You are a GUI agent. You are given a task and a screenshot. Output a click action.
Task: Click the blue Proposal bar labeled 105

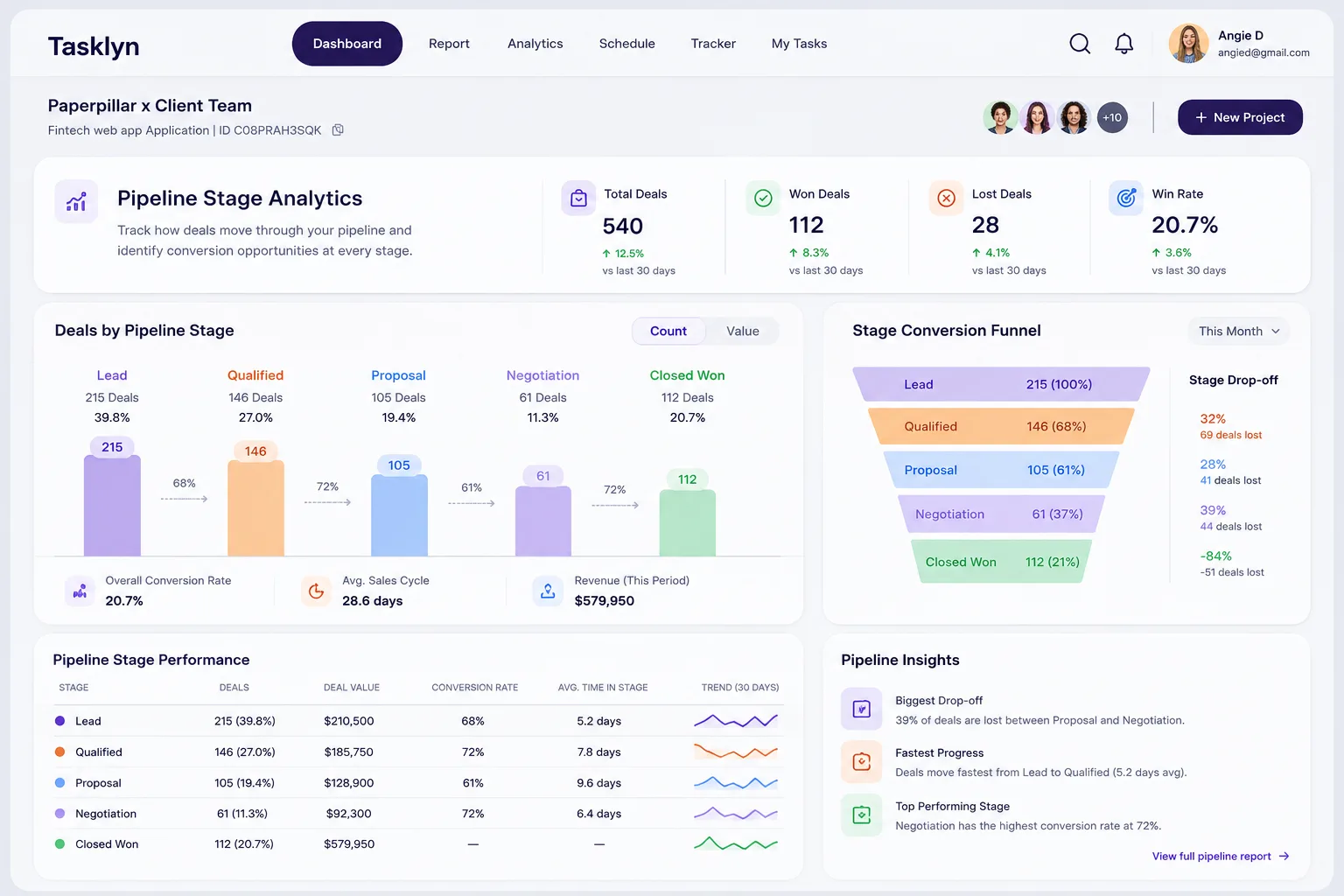click(399, 514)
